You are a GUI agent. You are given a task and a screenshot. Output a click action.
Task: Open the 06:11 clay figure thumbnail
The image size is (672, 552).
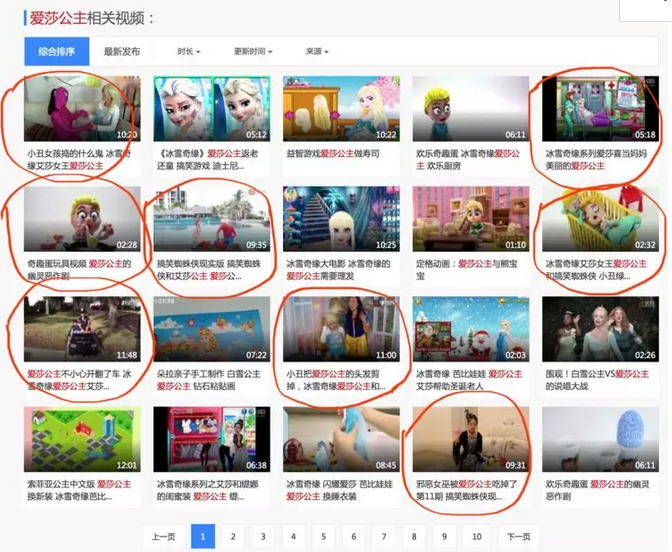pyautogui.click(x=471, y=108)
